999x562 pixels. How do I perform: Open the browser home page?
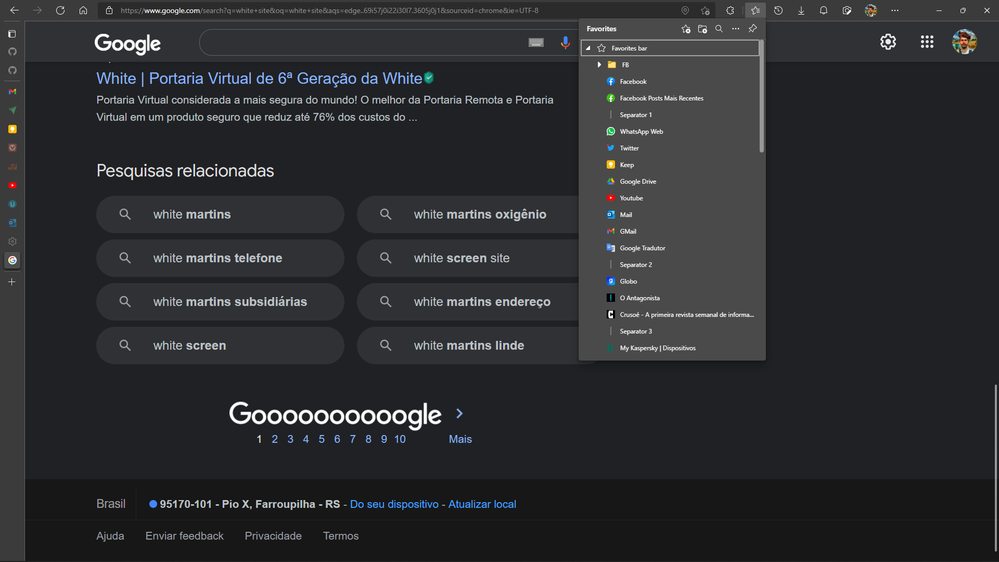[x=83, y=10]
